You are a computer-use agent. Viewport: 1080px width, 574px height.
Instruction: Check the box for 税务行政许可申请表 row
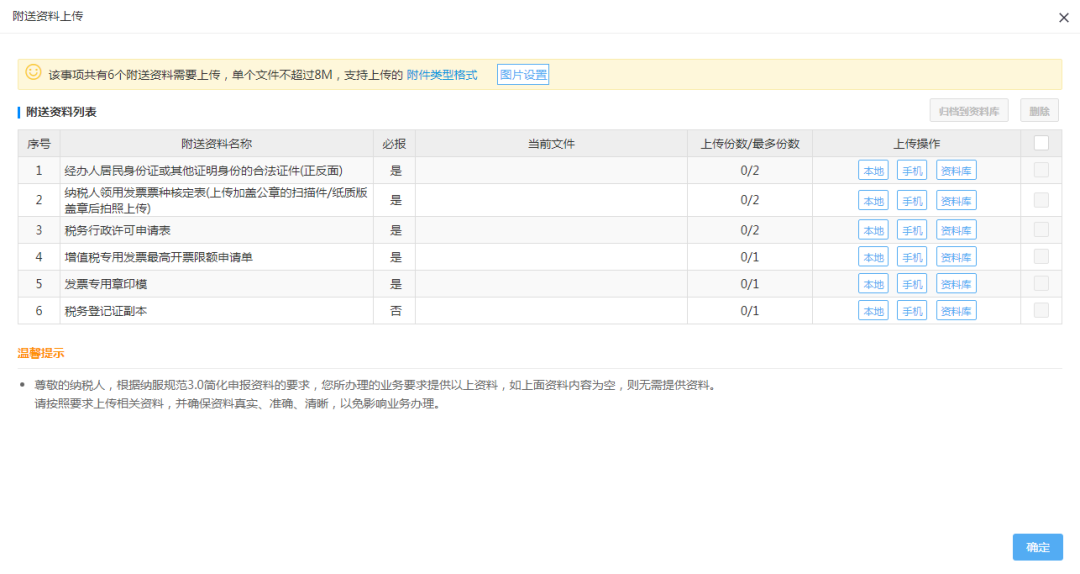(1041, 229)
